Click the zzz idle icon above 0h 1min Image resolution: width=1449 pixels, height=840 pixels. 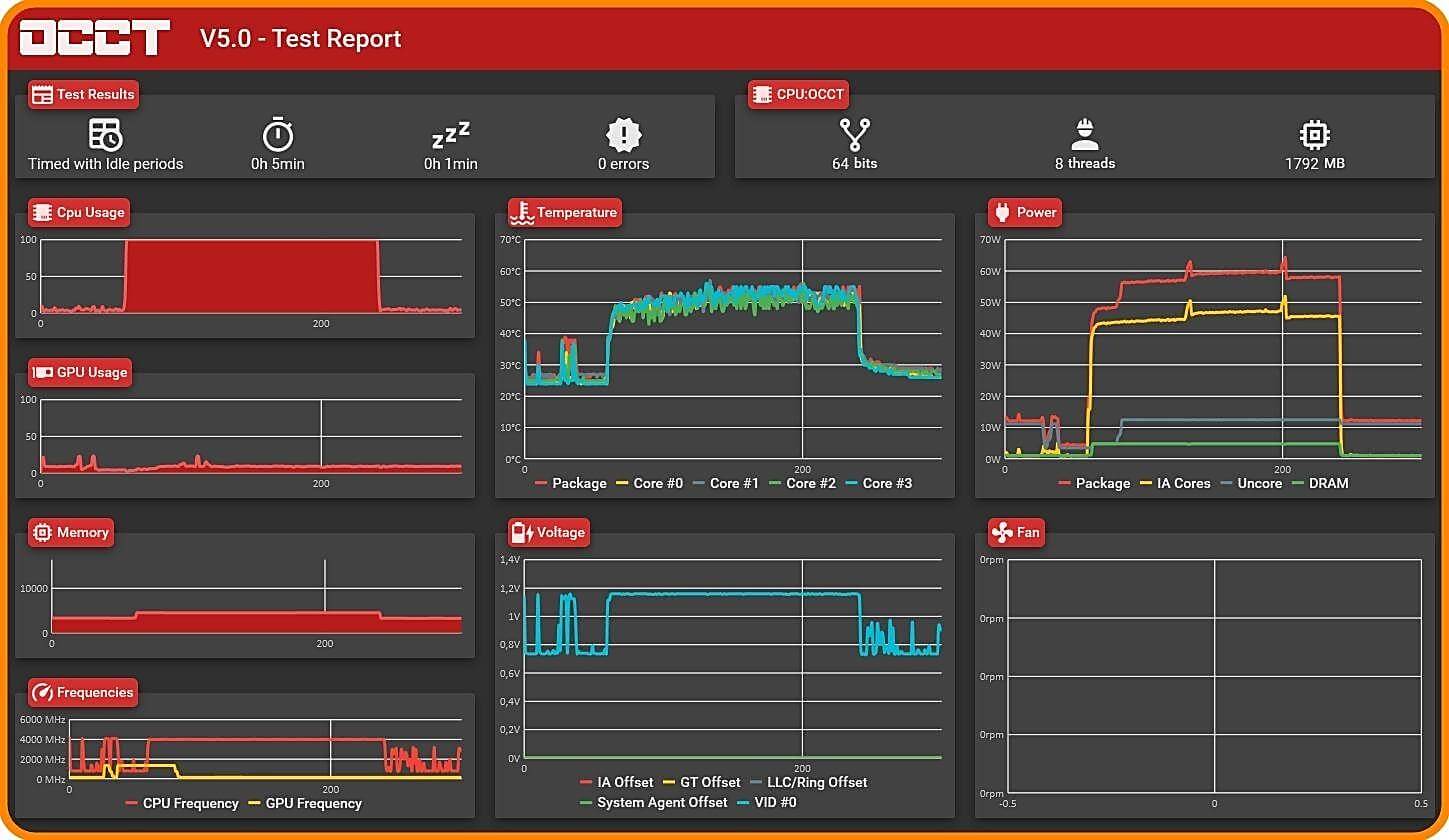click(x=450, y=136)
